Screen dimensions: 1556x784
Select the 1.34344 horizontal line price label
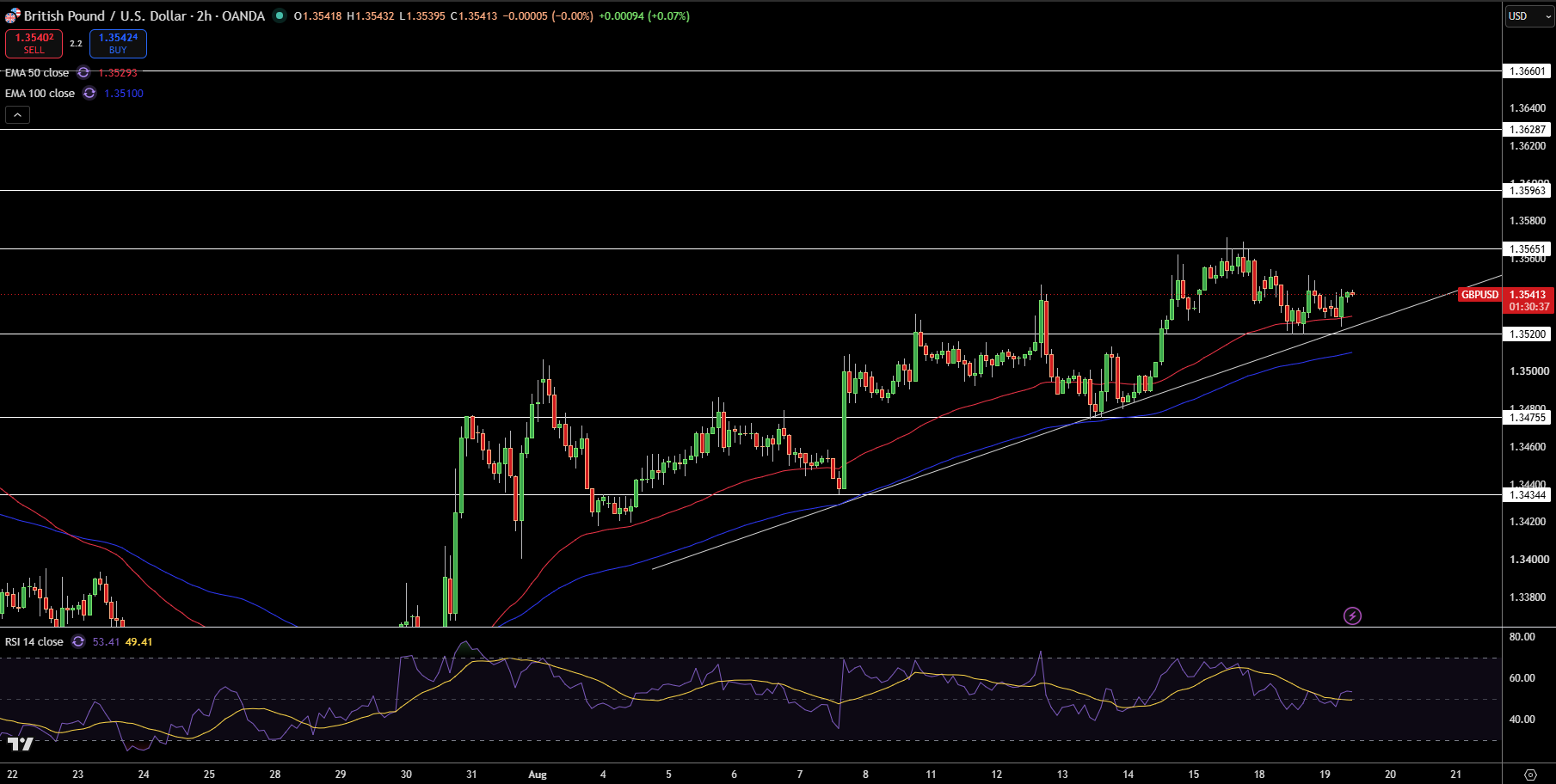tap(1528, 495)
